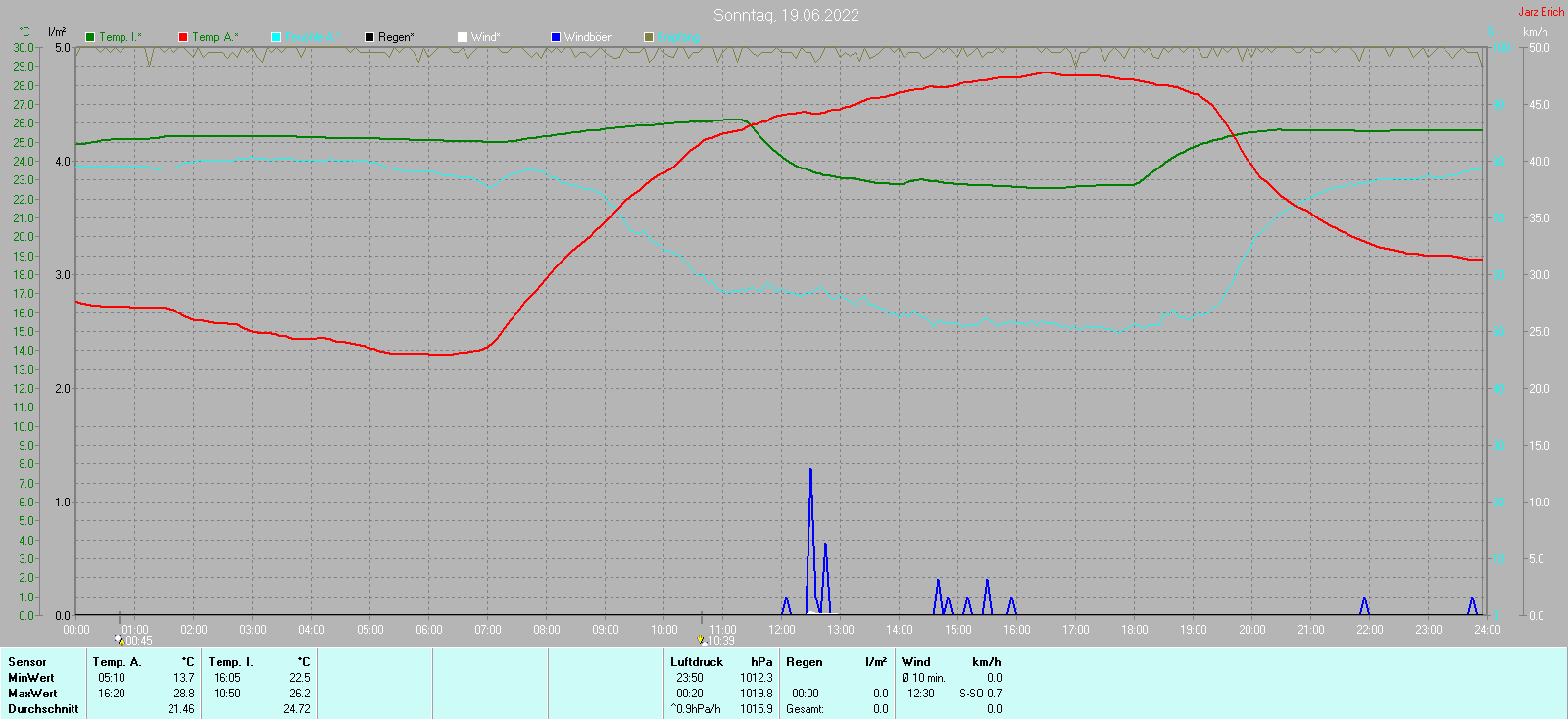Click the moon marker at 00:45
The width and height of the screenshot is (1568, 719).
click(120, 640)
